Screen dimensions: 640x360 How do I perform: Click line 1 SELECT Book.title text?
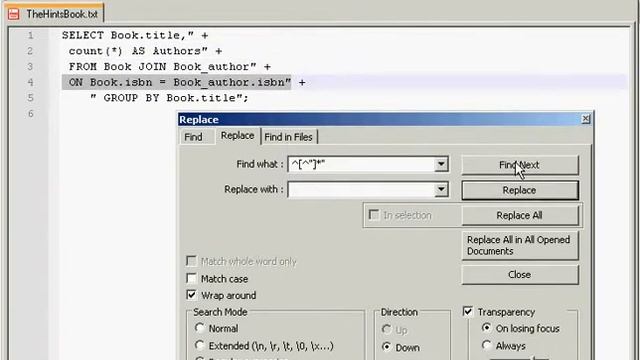click(135, 36)
